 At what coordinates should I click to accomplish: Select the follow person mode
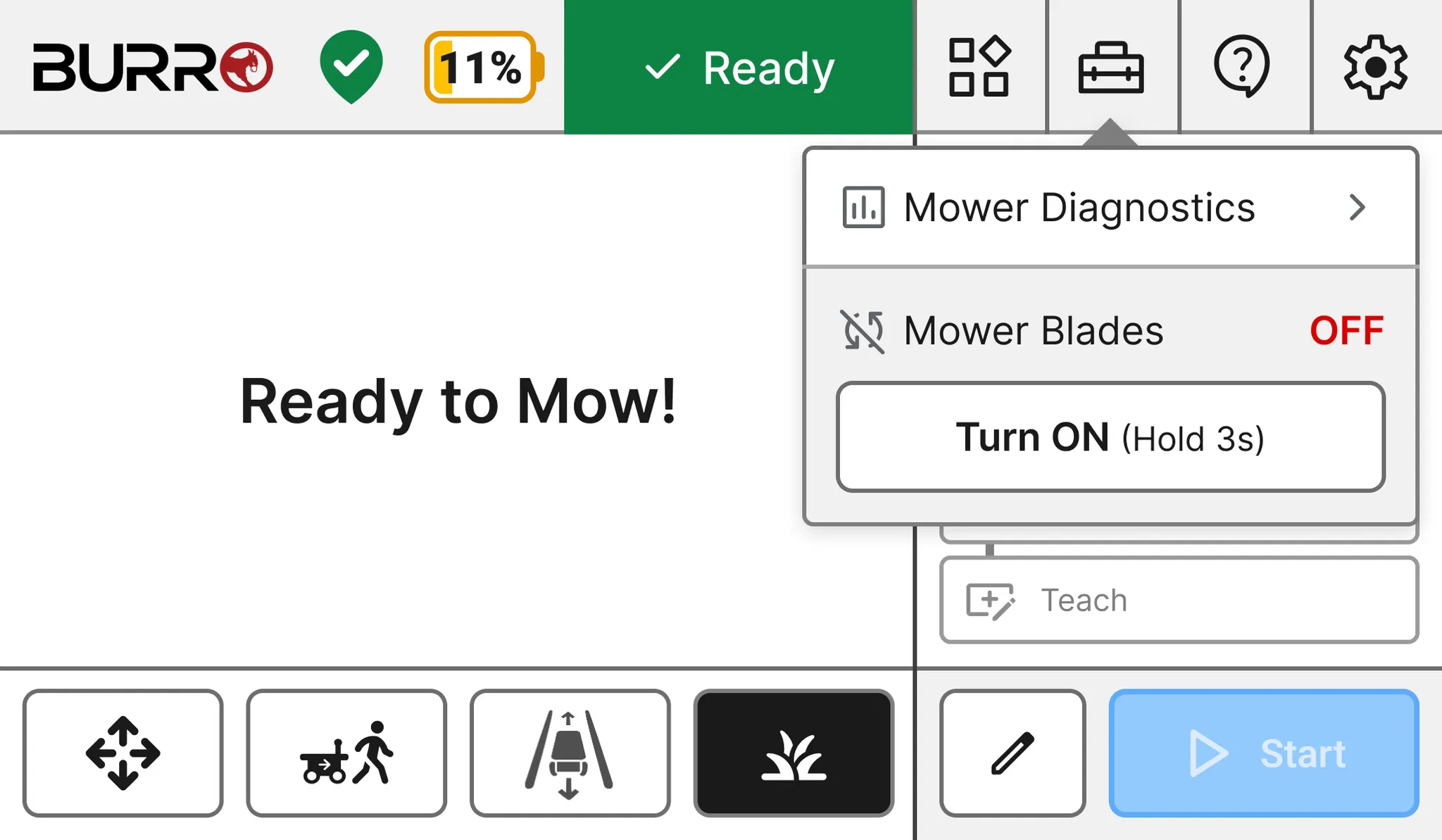(346, 753)
